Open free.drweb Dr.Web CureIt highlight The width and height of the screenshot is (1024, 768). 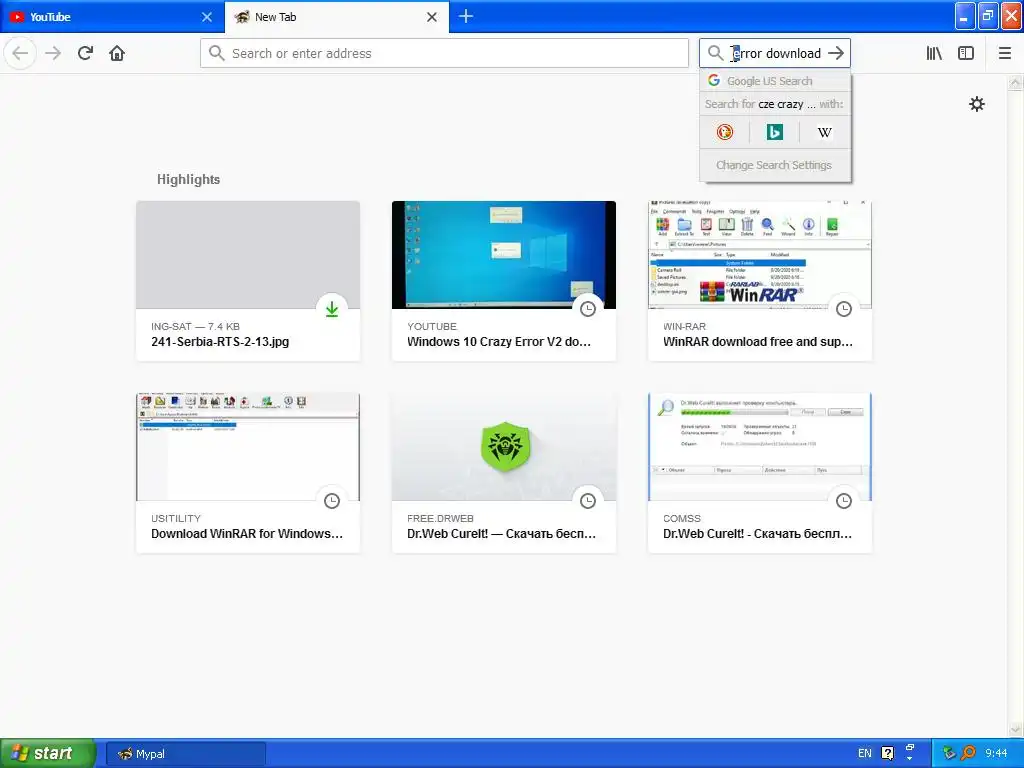504,473
